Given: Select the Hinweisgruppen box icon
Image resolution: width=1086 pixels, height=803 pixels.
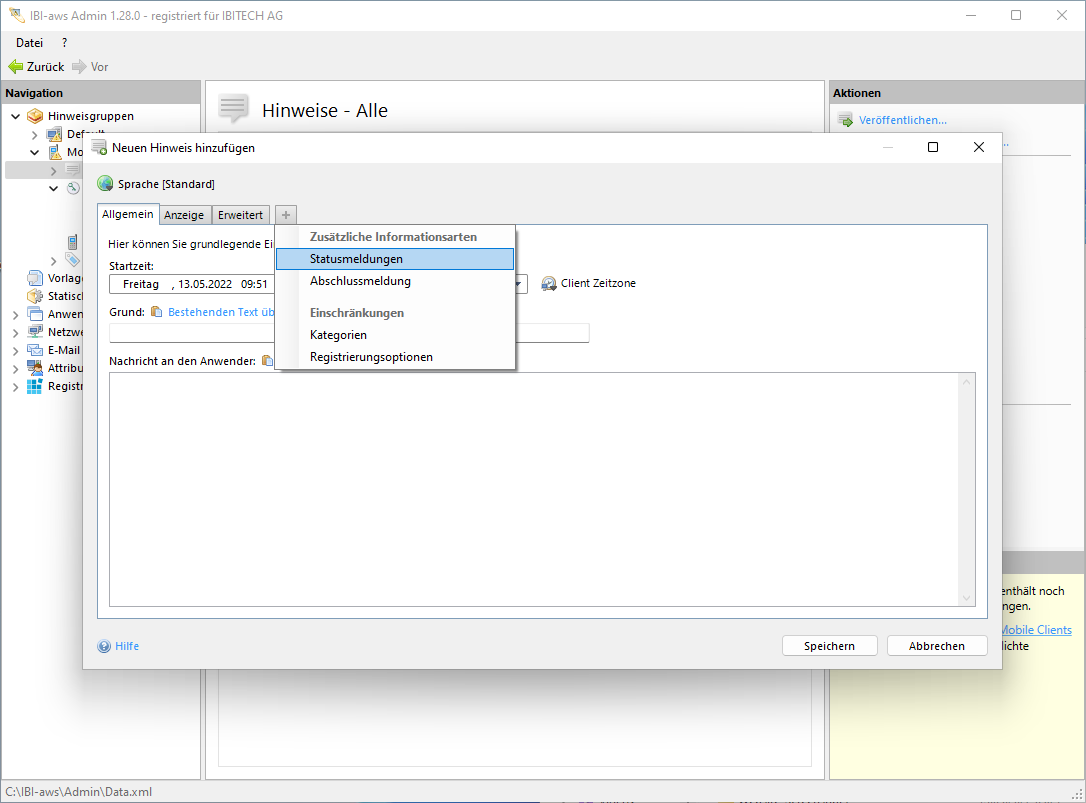Looking at the screenshot, I should [35, 116].
